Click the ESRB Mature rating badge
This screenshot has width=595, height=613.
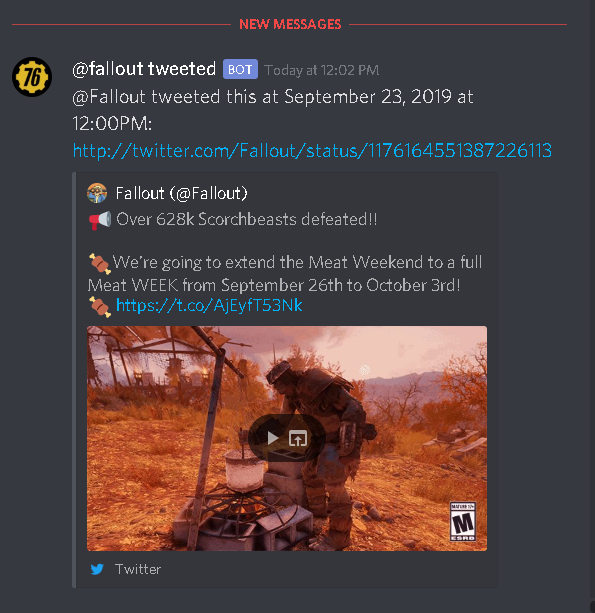pyautogui.click(x=462, y=521)
